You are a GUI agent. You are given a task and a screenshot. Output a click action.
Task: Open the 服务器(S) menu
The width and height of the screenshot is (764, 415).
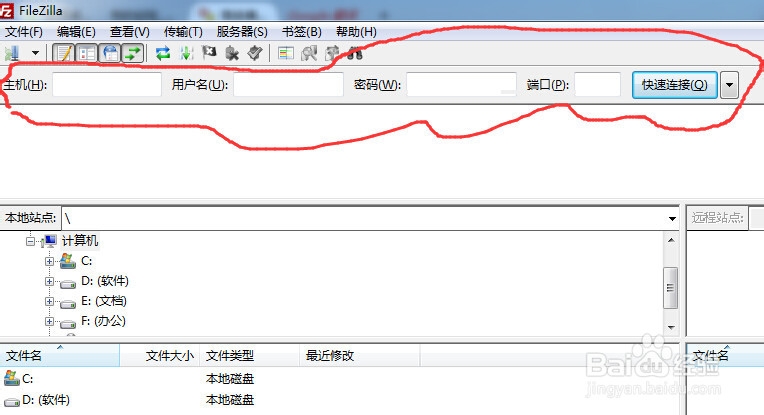point(242,32)
